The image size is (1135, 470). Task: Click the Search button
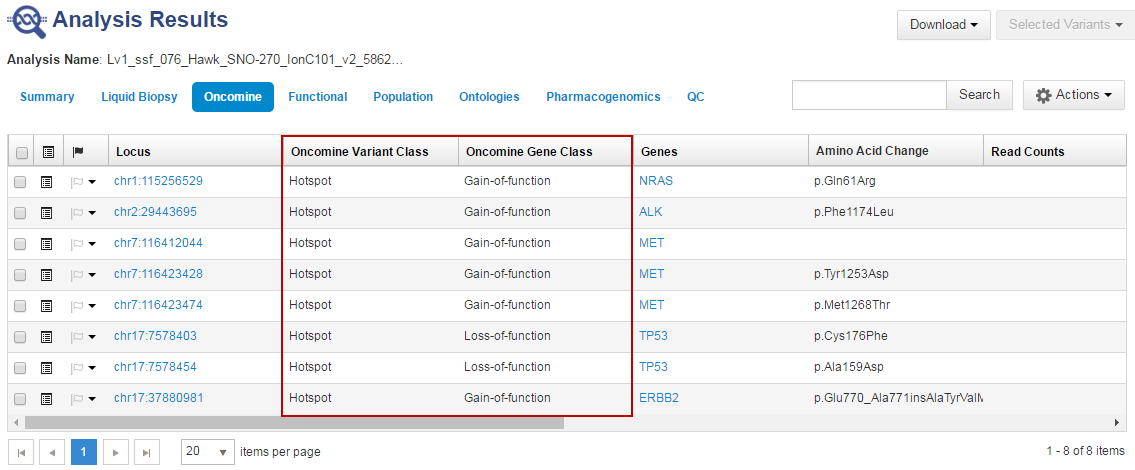(x=979, y=95)
